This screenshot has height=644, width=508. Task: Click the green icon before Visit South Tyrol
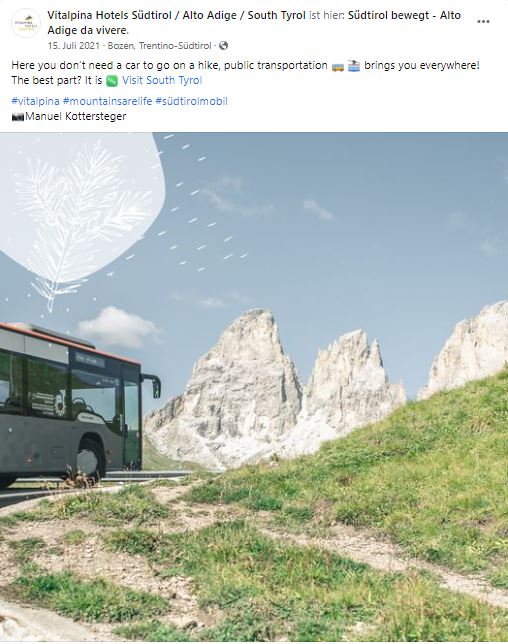click(x=112, y=81)
